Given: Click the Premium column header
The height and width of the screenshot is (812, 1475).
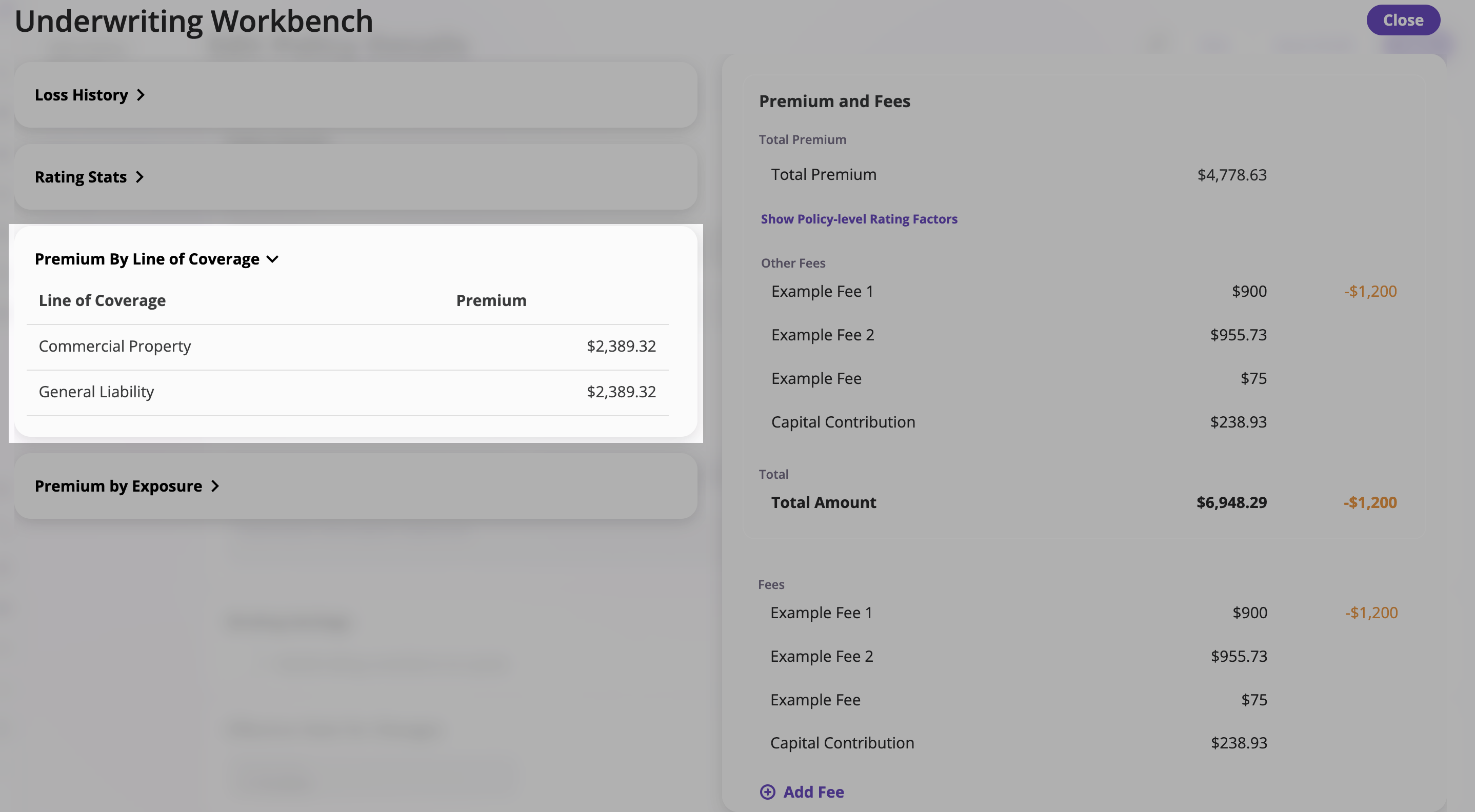Looking at the screenshot, I should pos(491,300).
